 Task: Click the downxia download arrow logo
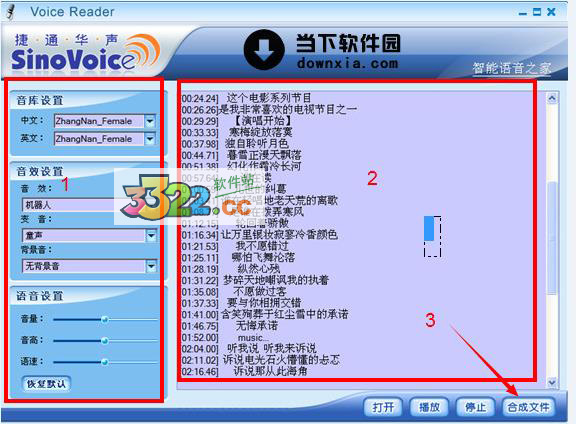[x=264, y=50]
